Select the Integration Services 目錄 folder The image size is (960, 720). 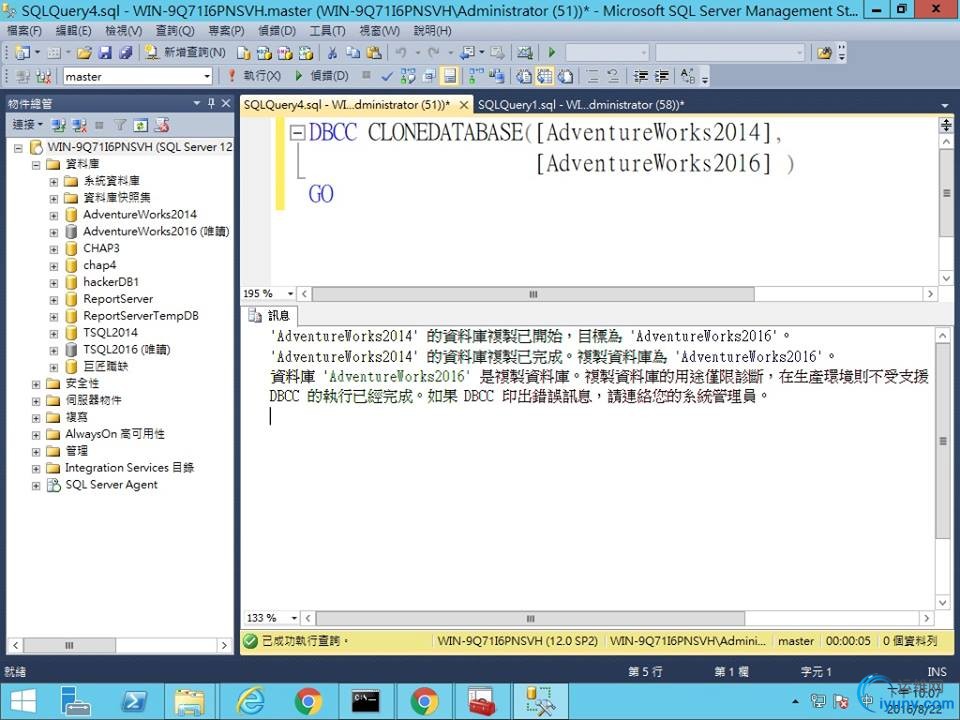pyautogui.click(x=130, y=468)
